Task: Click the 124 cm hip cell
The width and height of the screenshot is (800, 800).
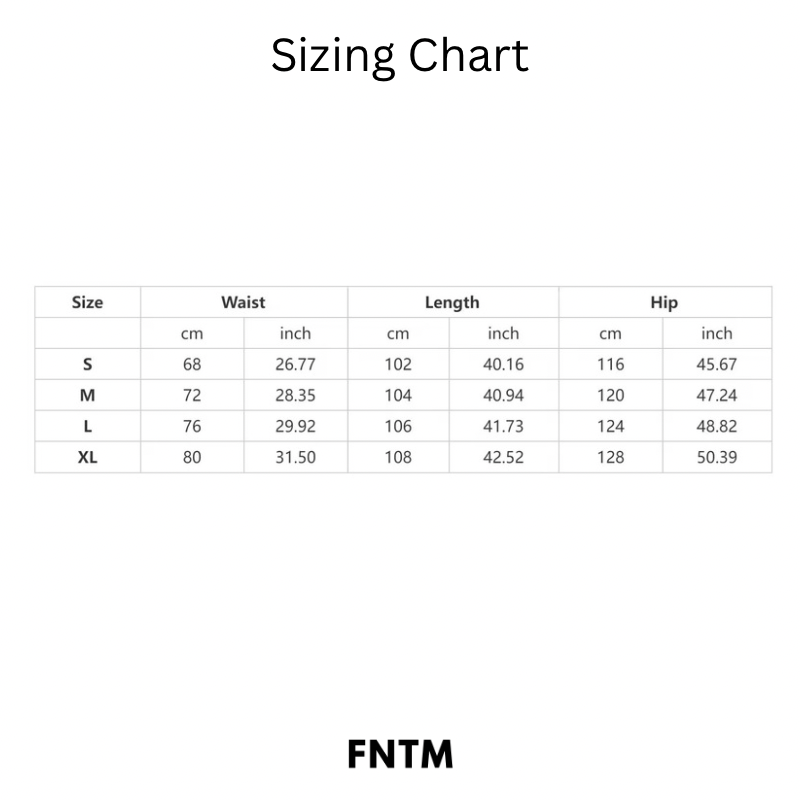Action: (610, 426)
